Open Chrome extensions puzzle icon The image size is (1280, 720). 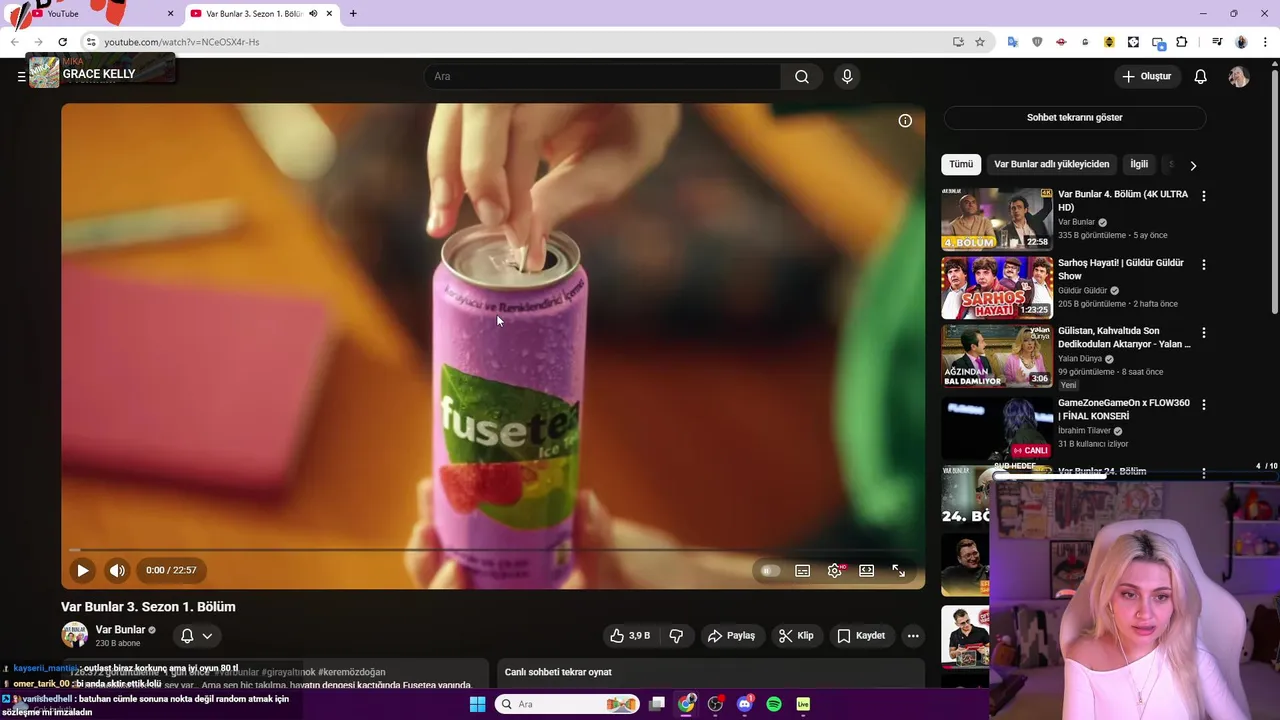tap(1182, 42)
